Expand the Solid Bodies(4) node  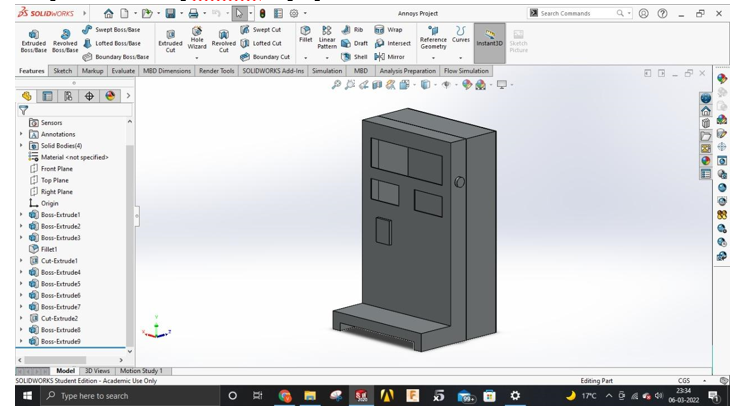pos(21,146)
